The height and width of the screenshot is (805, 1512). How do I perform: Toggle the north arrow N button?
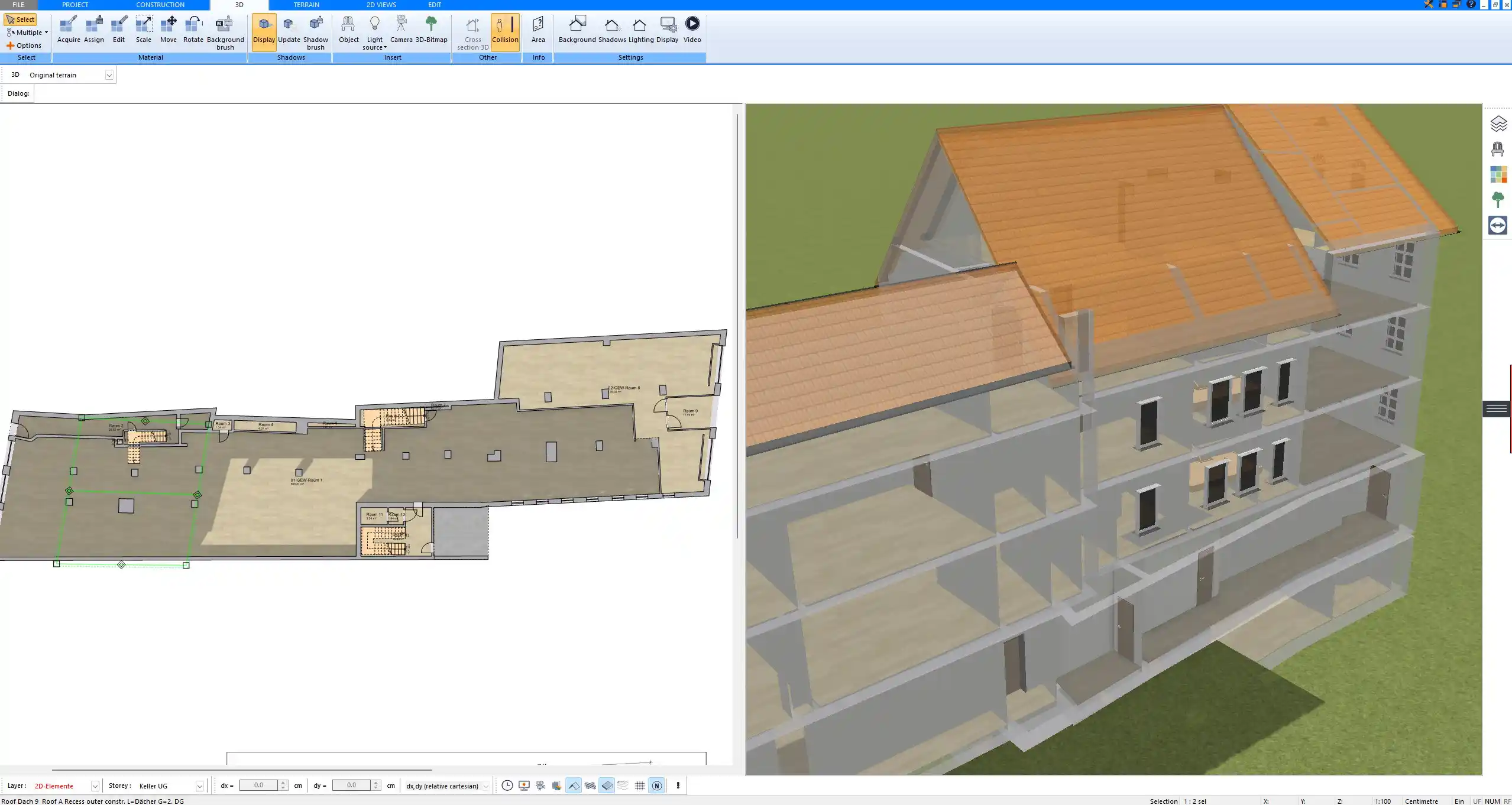(x=656, y=785)
